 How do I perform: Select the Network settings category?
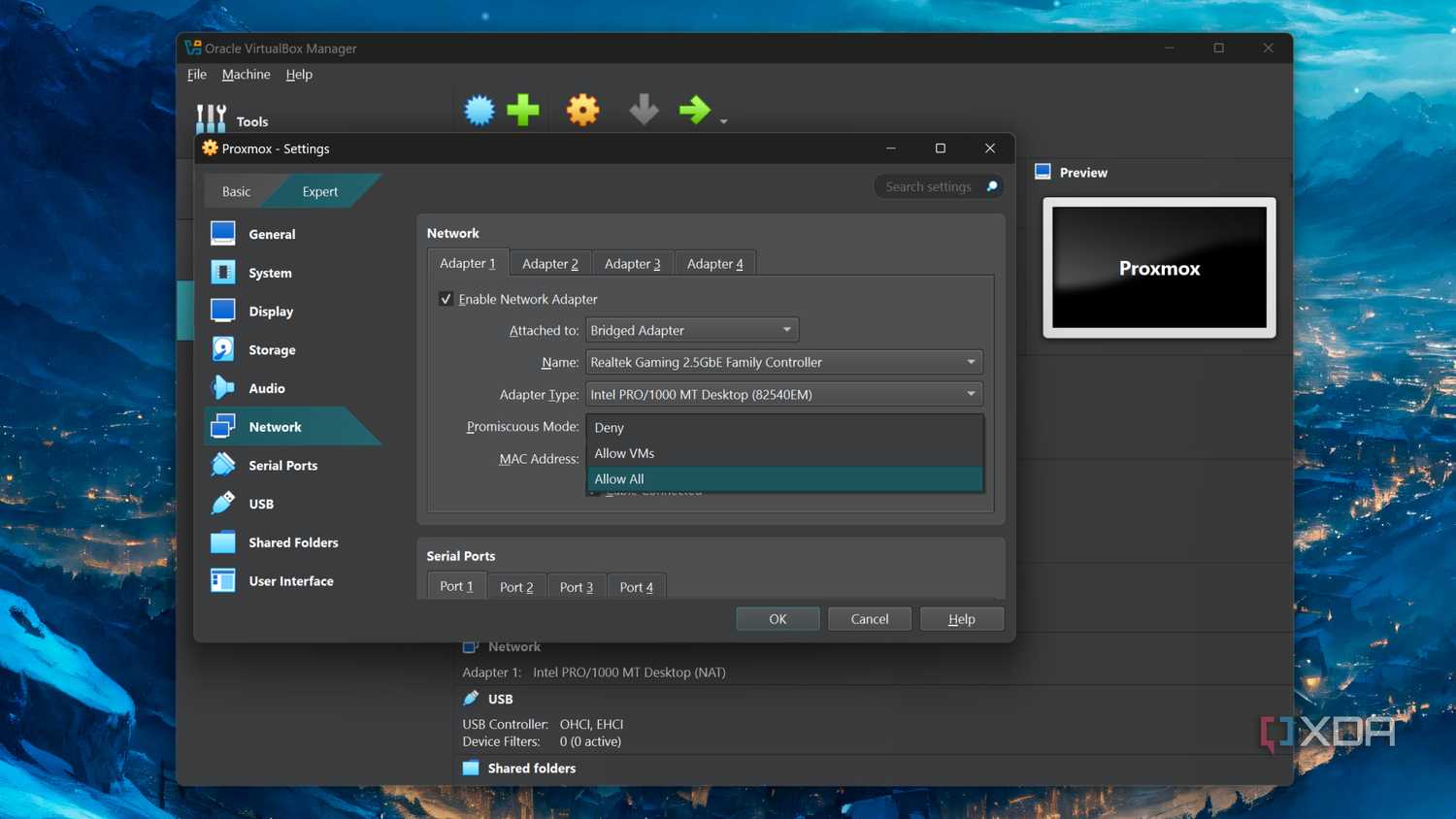pyautogui.click(x=293, y=427)
